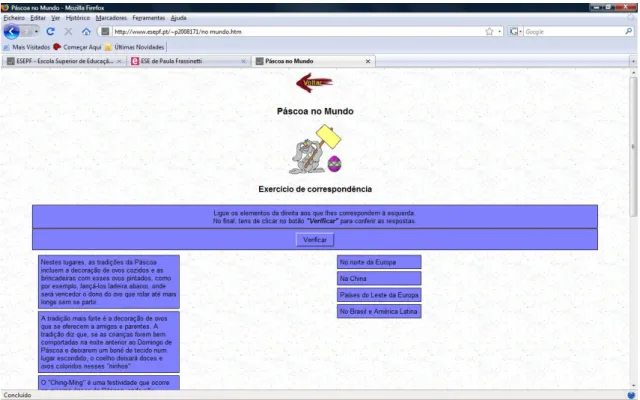The height and width of the screenshot is (400, 640).
Task: Click the site identity icon in address bar
Action: 105,31
